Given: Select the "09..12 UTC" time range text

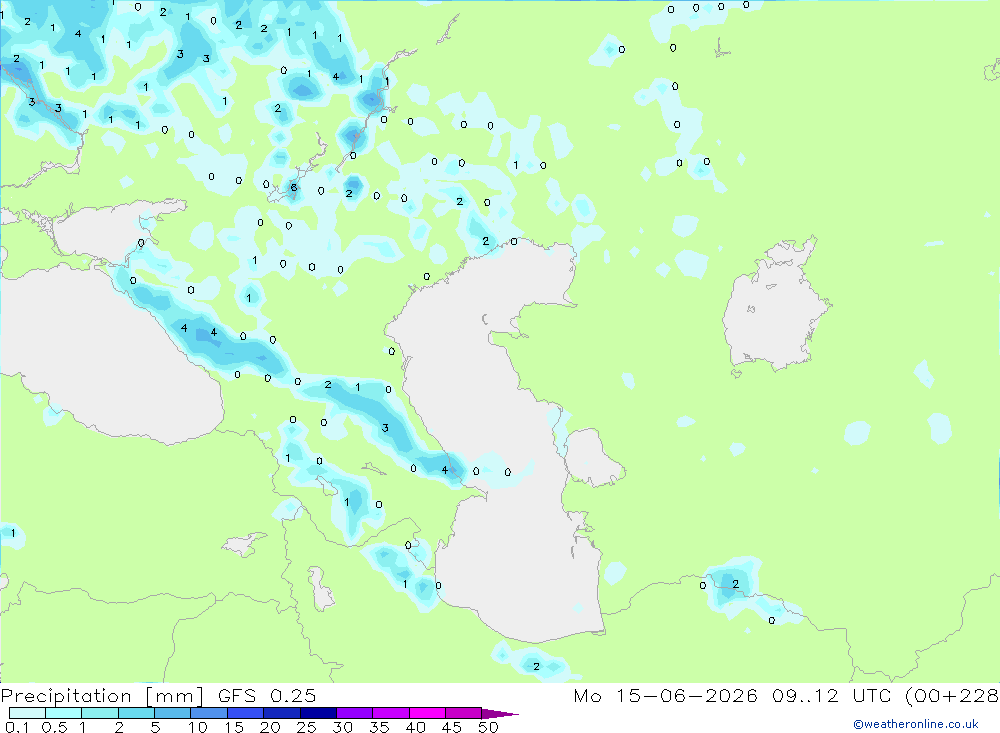Looking at the screenshot, I should 831,695.
